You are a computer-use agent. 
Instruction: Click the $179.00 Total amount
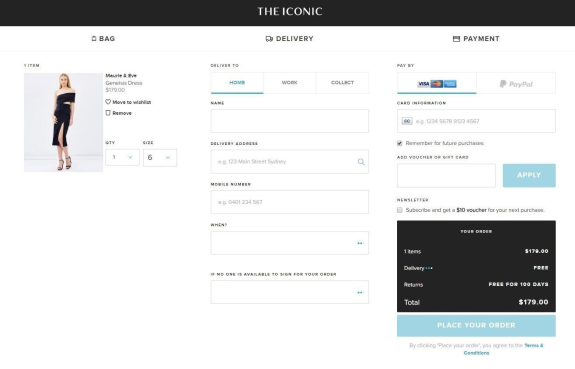click(x=533, y=302)
